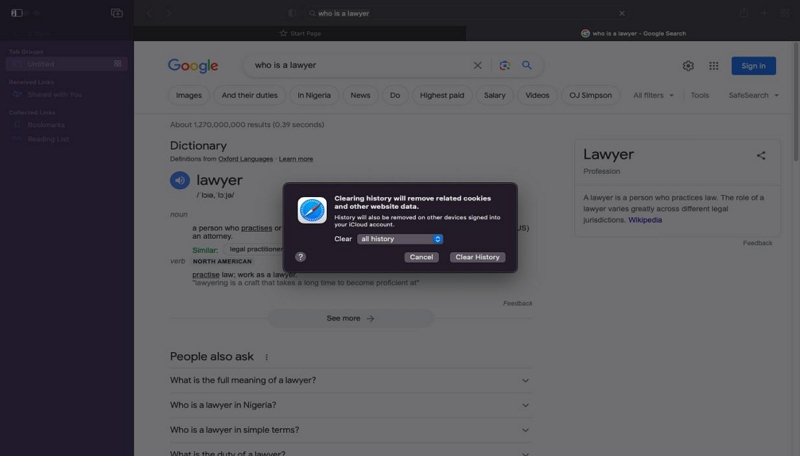Expand Who is a lawyer in Nigeria
Screen dimensions: 800x456
[351, 405]
